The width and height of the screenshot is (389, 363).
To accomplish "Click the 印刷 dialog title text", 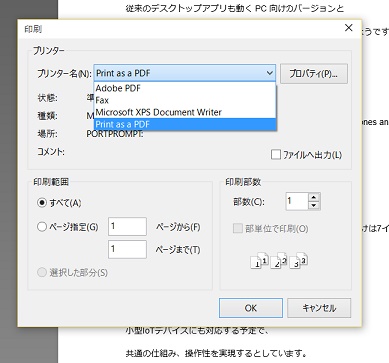I will tap(33, 29).
